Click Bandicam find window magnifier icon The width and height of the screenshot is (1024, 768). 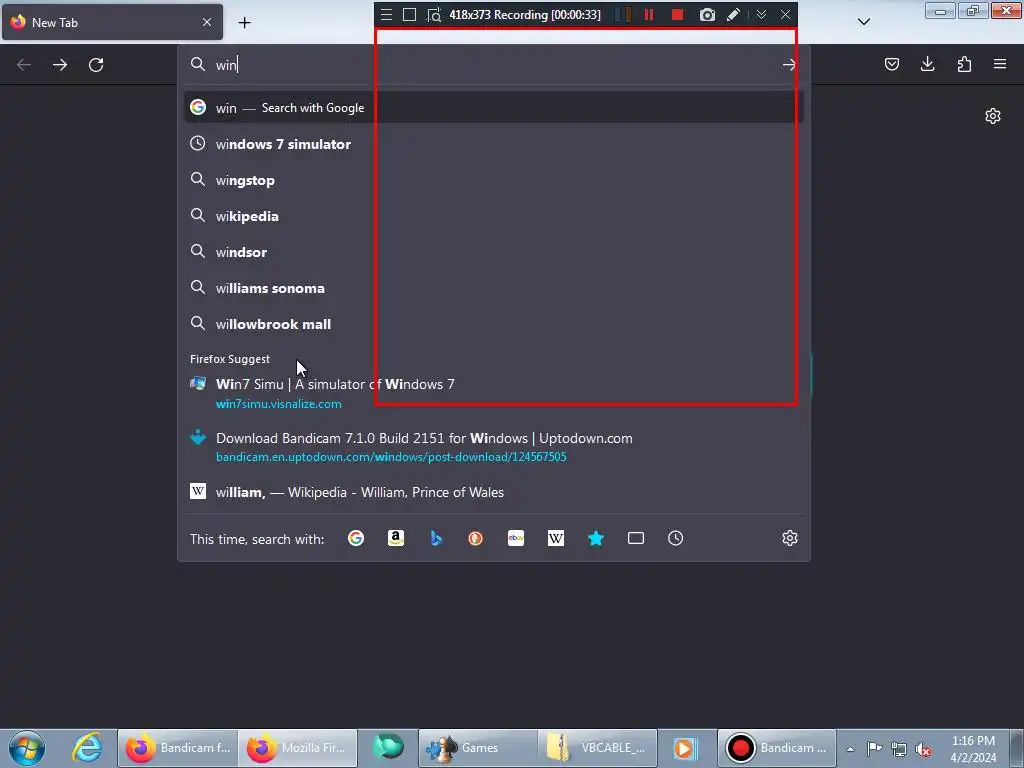434,14
